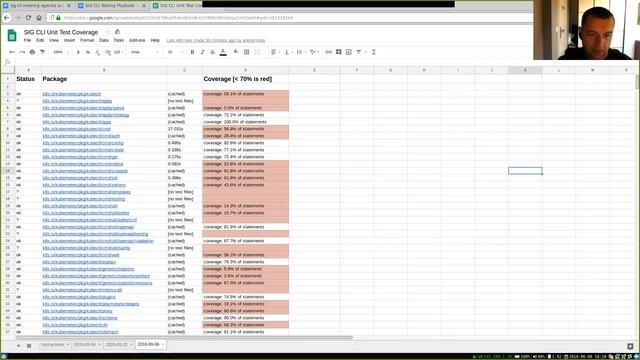The image size is (640, 360).
Task: Insert a comment from the toolbar
Action: pos(339,52)
